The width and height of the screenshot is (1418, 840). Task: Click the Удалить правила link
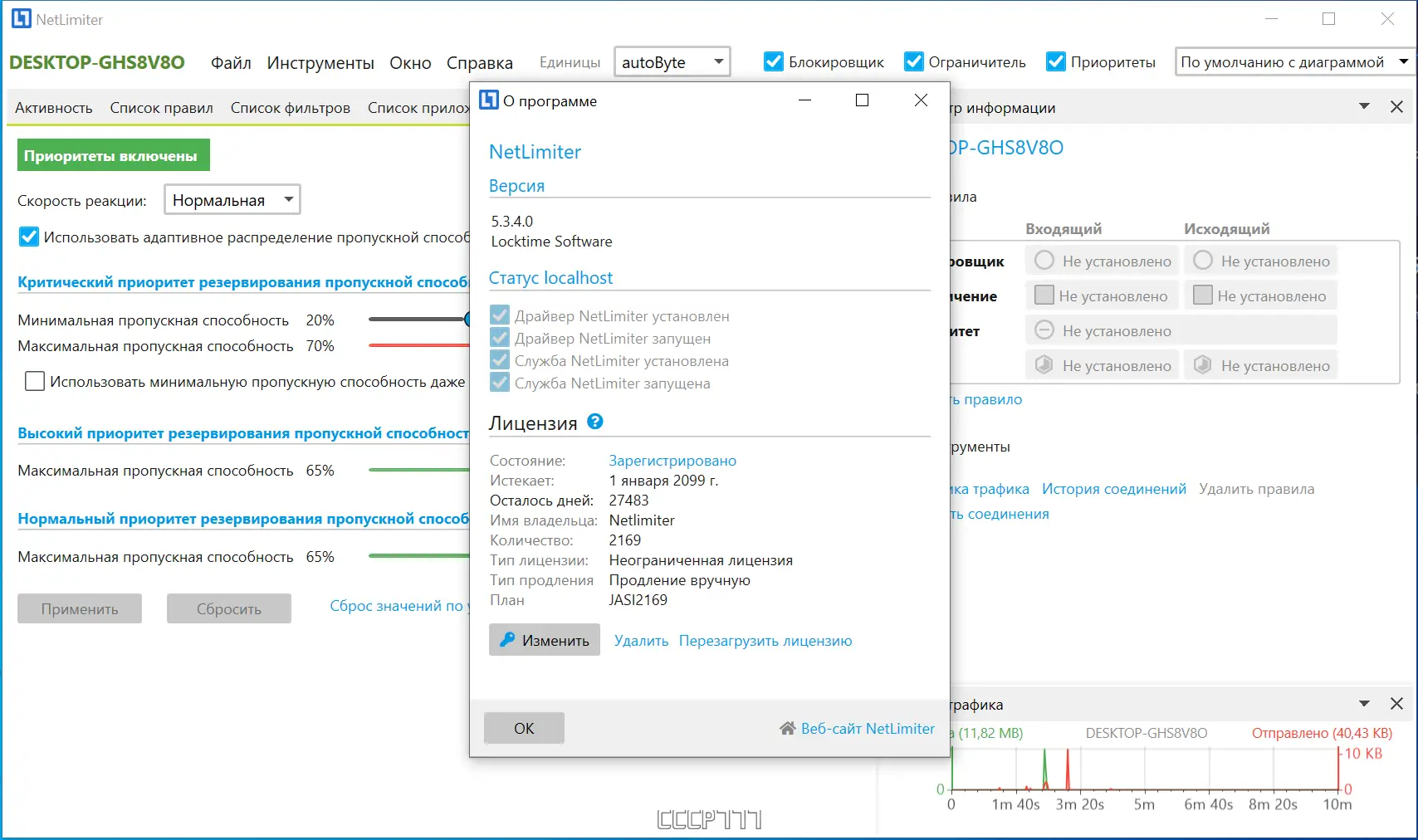point(1256,489)
